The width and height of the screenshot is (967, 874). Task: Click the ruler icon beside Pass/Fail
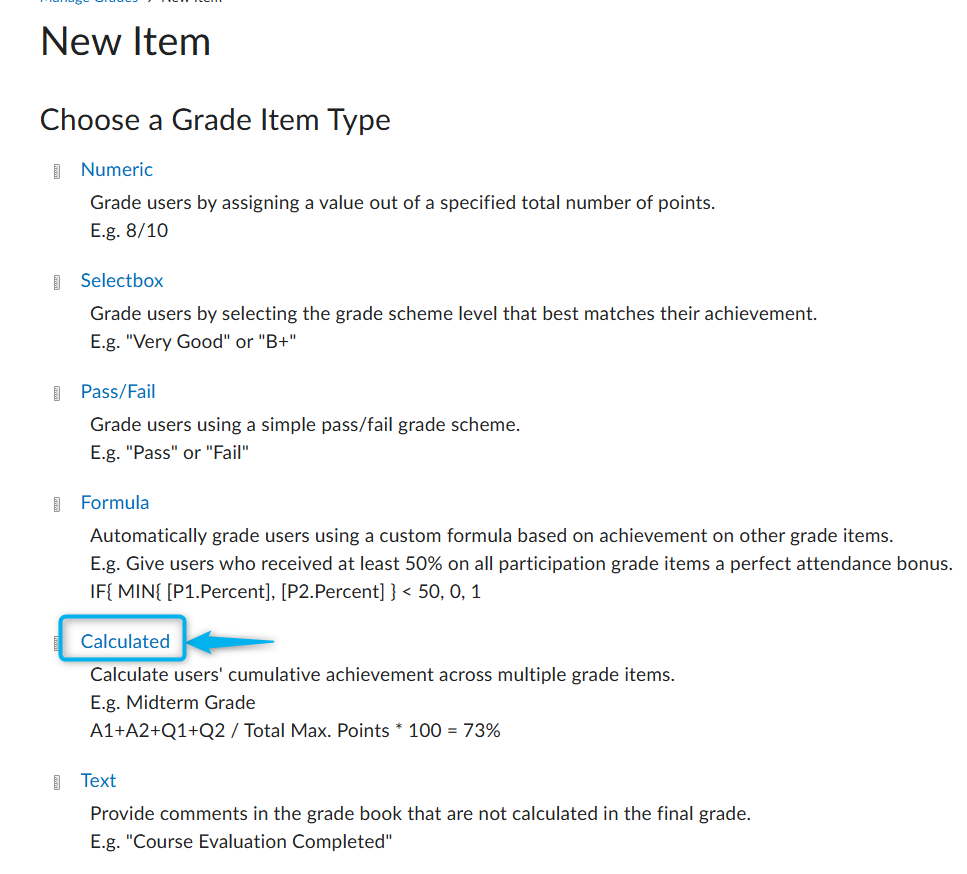coord(57,393)
